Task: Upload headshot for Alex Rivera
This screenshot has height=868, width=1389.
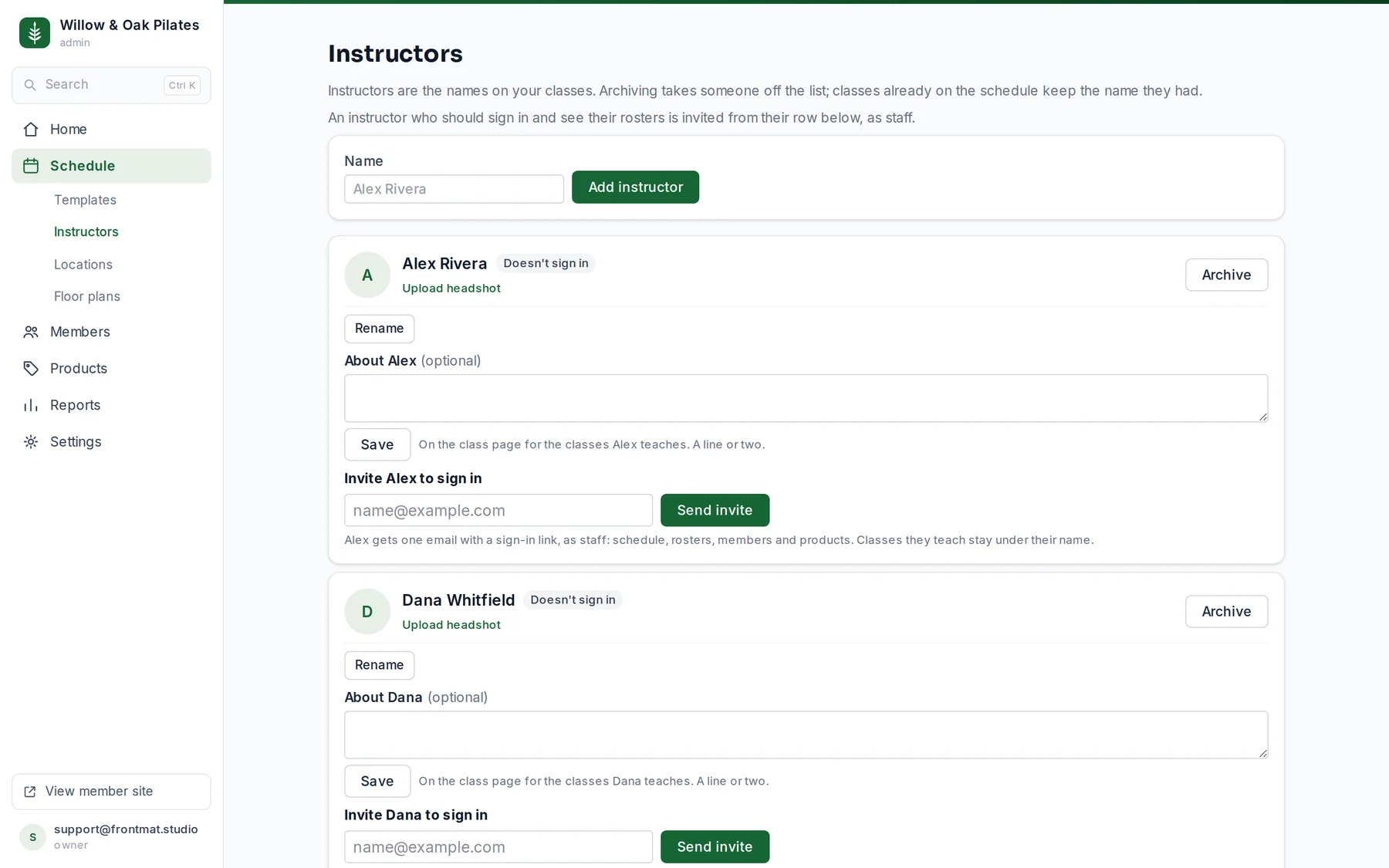Action: [x=451, y=289]
